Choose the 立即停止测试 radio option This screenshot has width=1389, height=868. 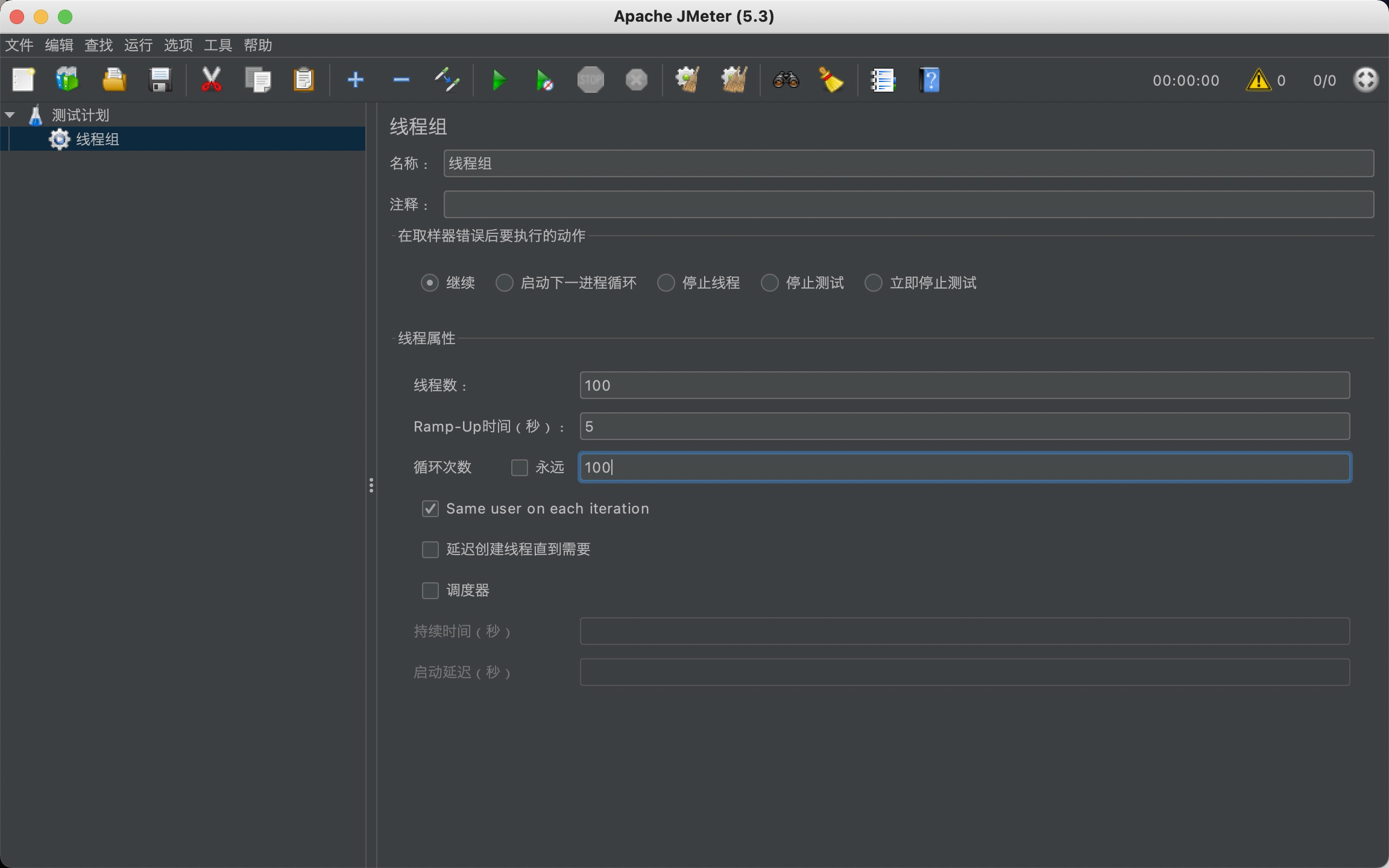[874, 283]
